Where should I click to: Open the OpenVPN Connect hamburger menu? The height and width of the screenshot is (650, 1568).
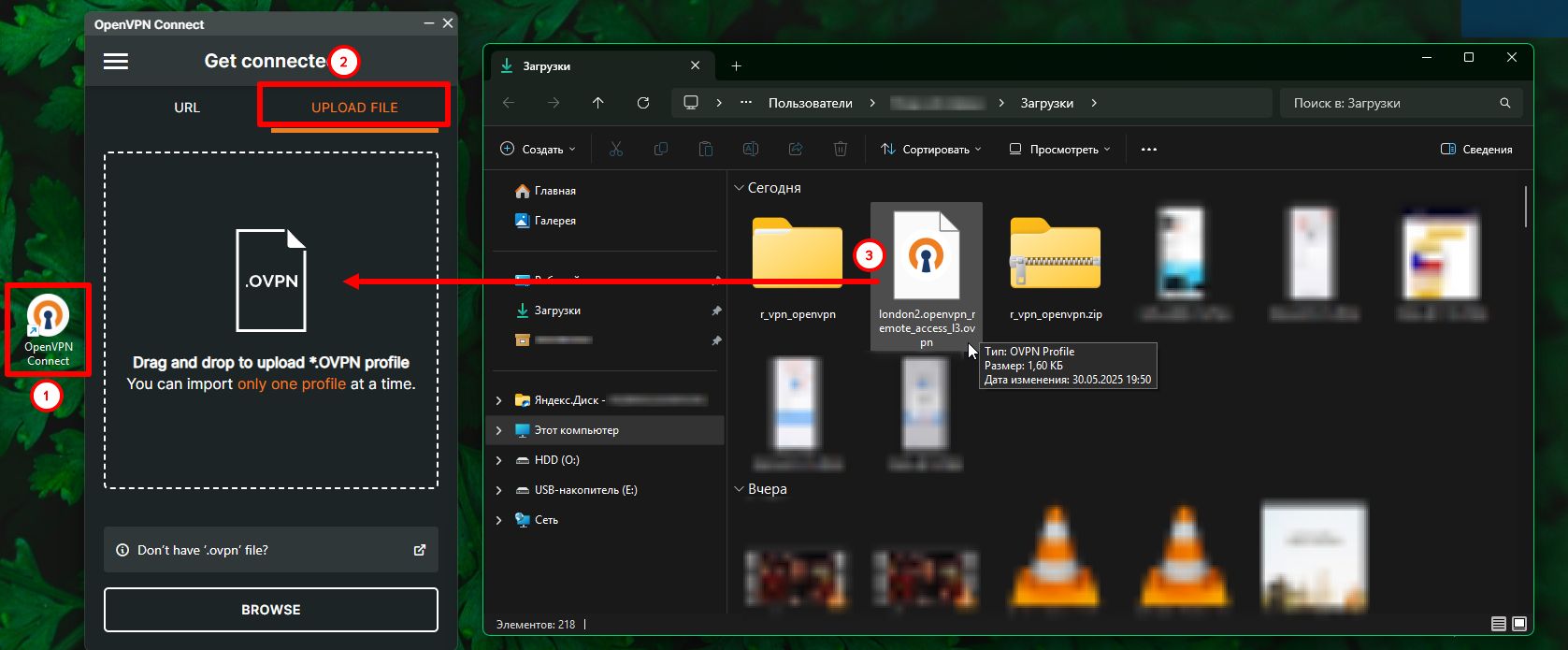[116, 62]
